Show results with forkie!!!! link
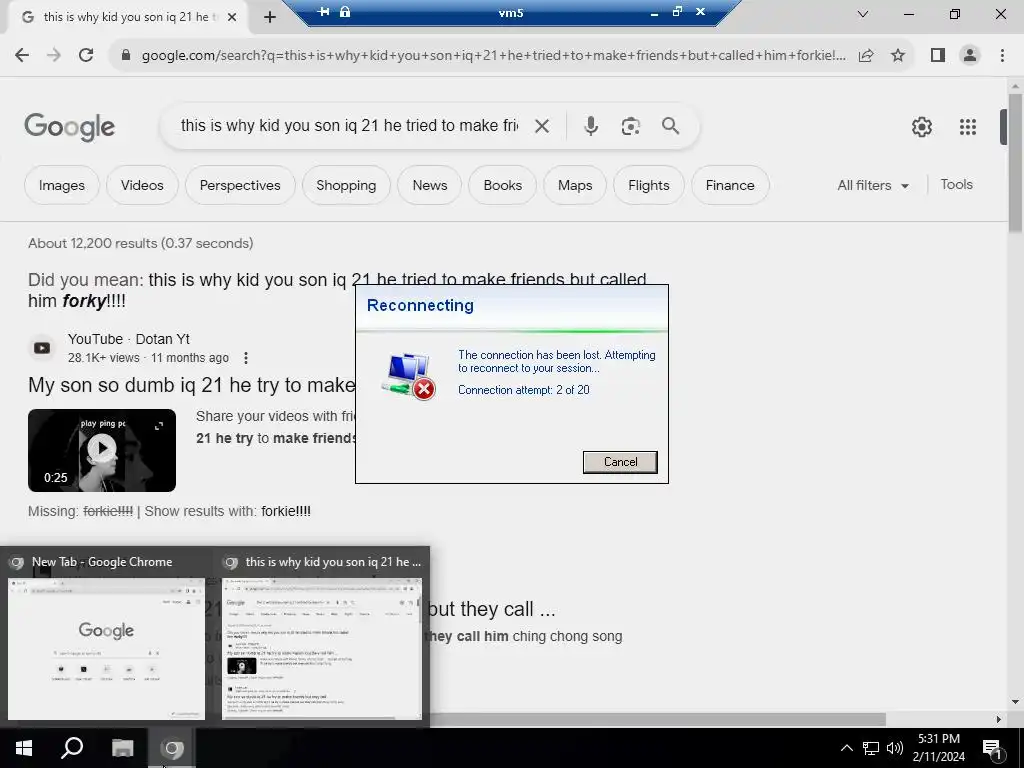Viewport: 1024px width, 768px height. coord(286,511)
